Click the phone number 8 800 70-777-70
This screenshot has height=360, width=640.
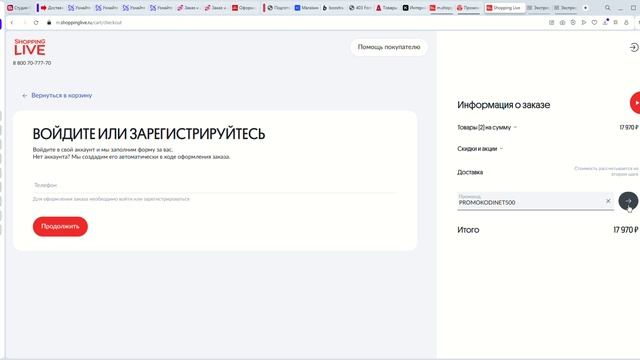32,63
